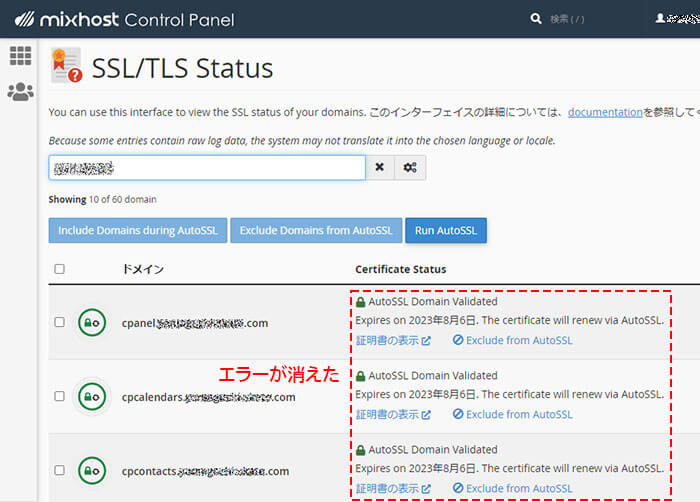Image resolution: width=700 pixels, height=502 pixels.
Task: Open the documentation link
Action: tap(605, 112)
